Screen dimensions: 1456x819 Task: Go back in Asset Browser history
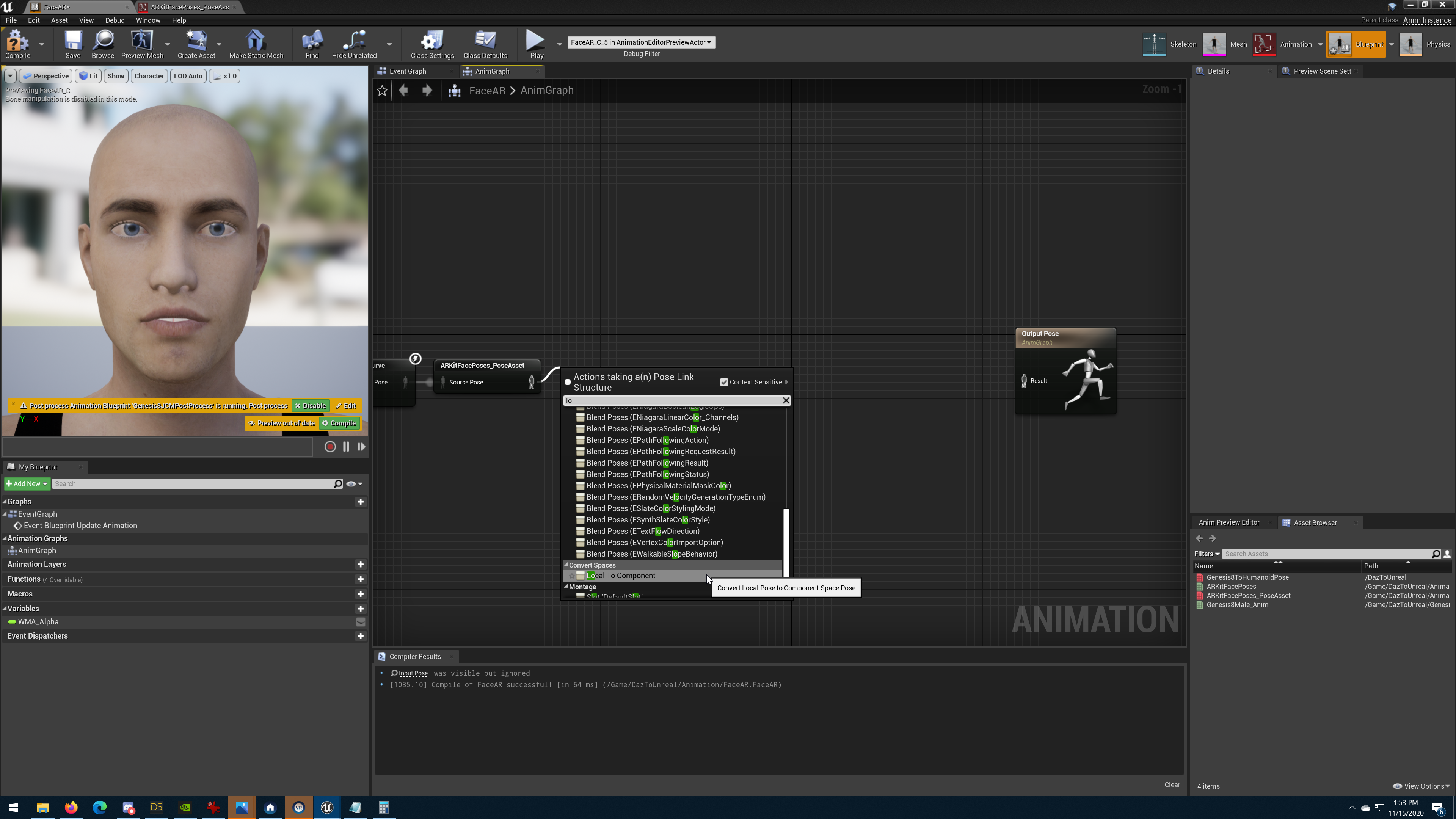[x=1199, y=539]
